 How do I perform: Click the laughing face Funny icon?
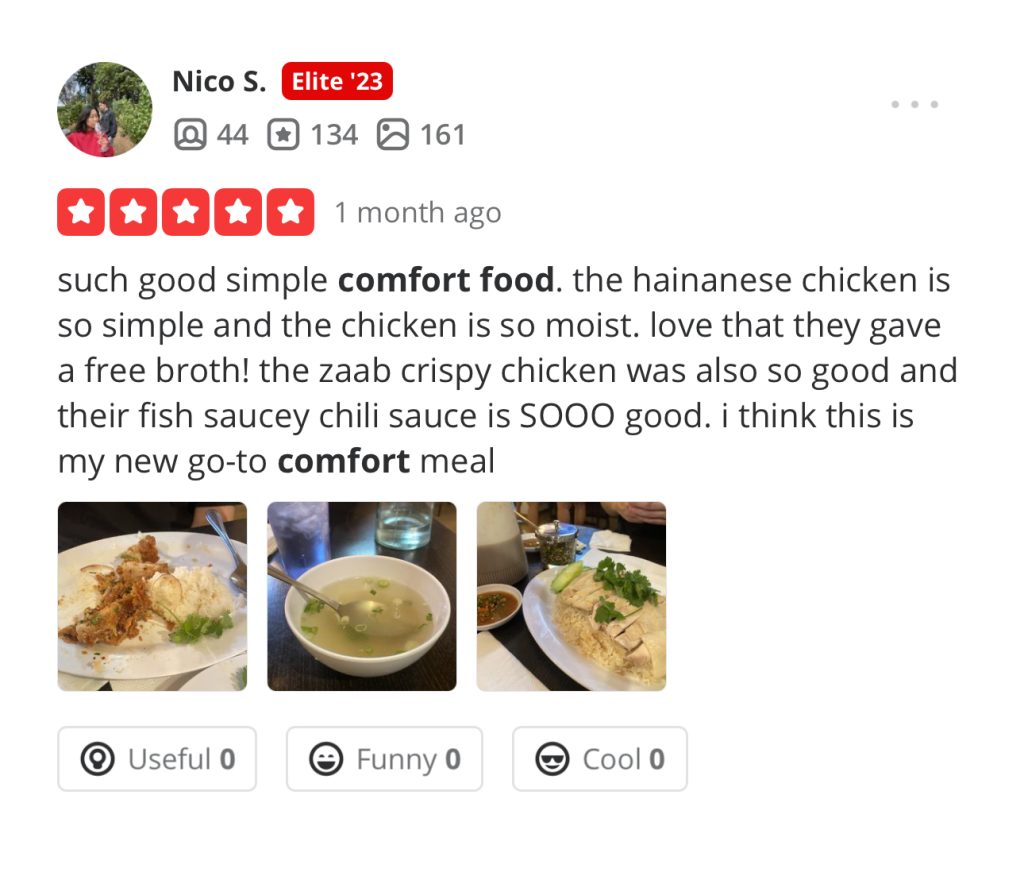326,759
